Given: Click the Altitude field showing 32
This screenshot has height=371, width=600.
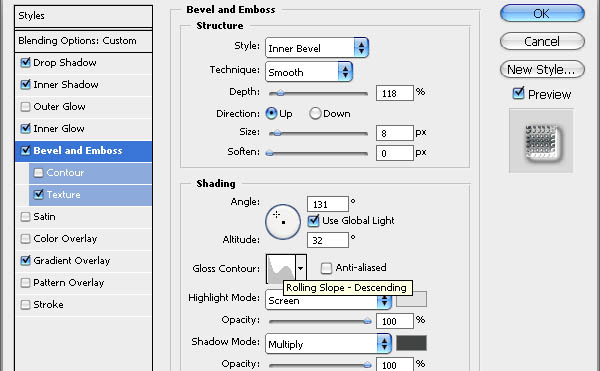Looking at the screenshot, I should click(x=328, y=240).
